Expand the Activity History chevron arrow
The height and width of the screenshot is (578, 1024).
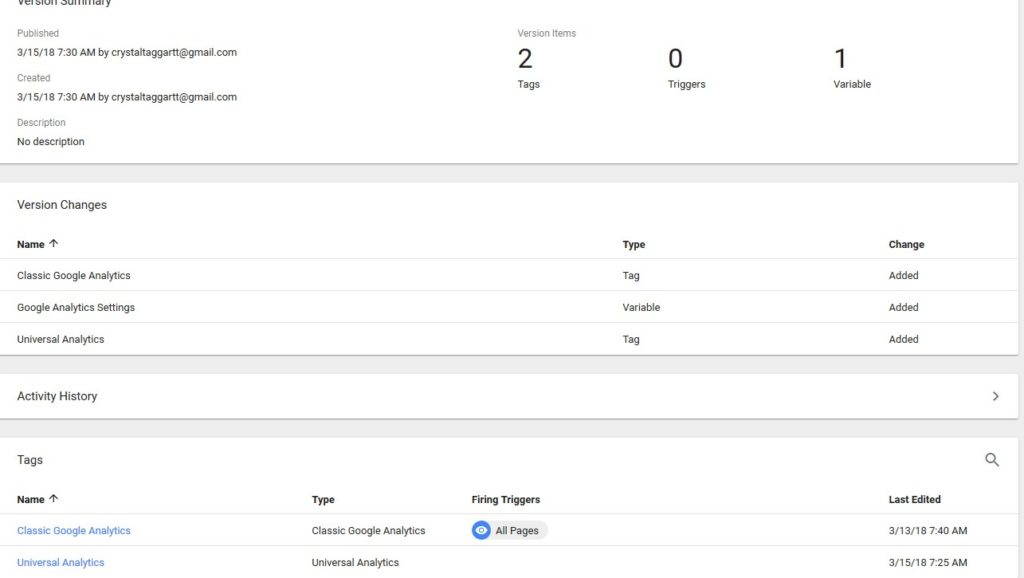click(995, 396)
